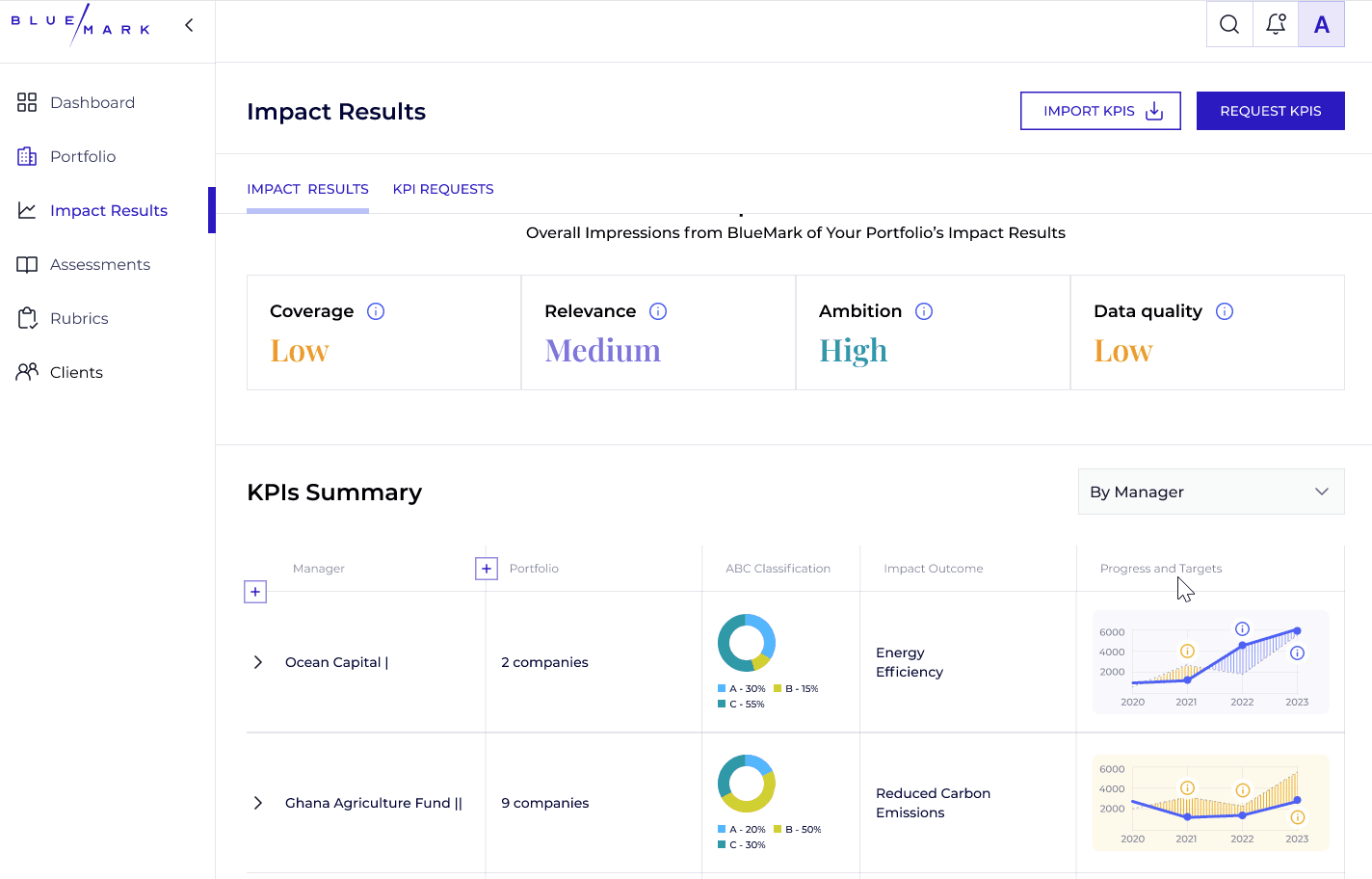Viewport: 1372px width, 879px height.
Task: Click the plus icon under Manager header
Action: pyautogui.click(x=255, y=592)
